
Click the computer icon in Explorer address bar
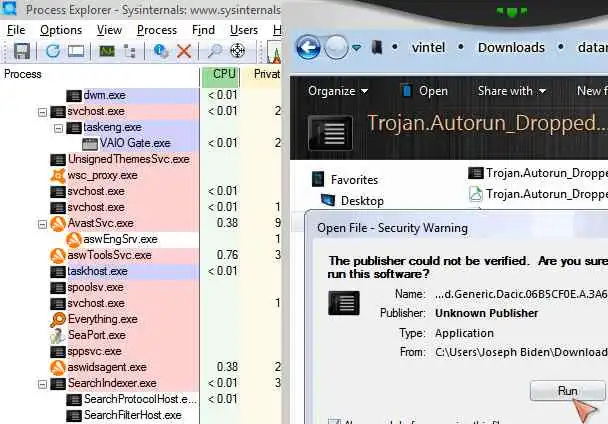[377, 48]
